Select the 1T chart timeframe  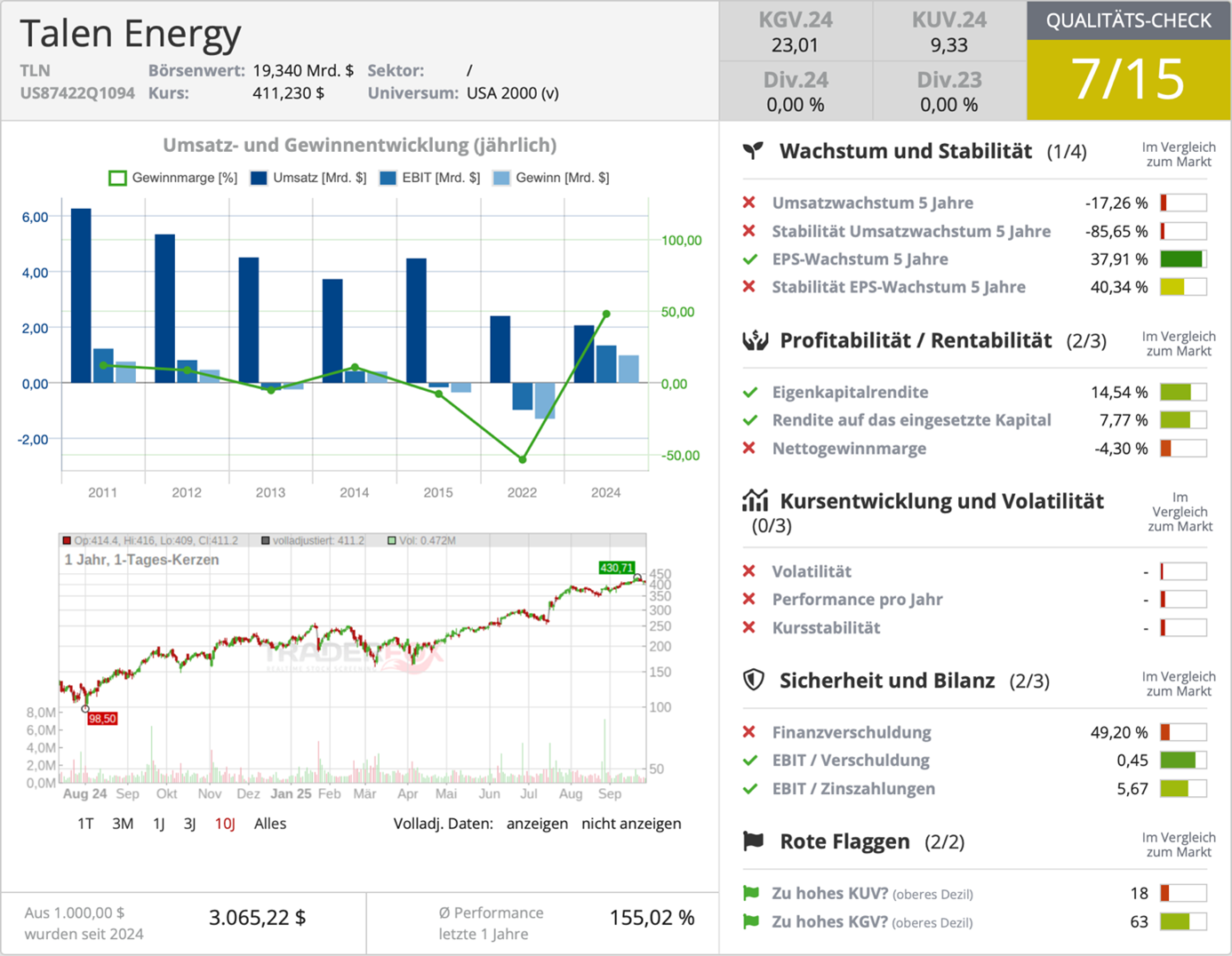[x=85, y=824]
